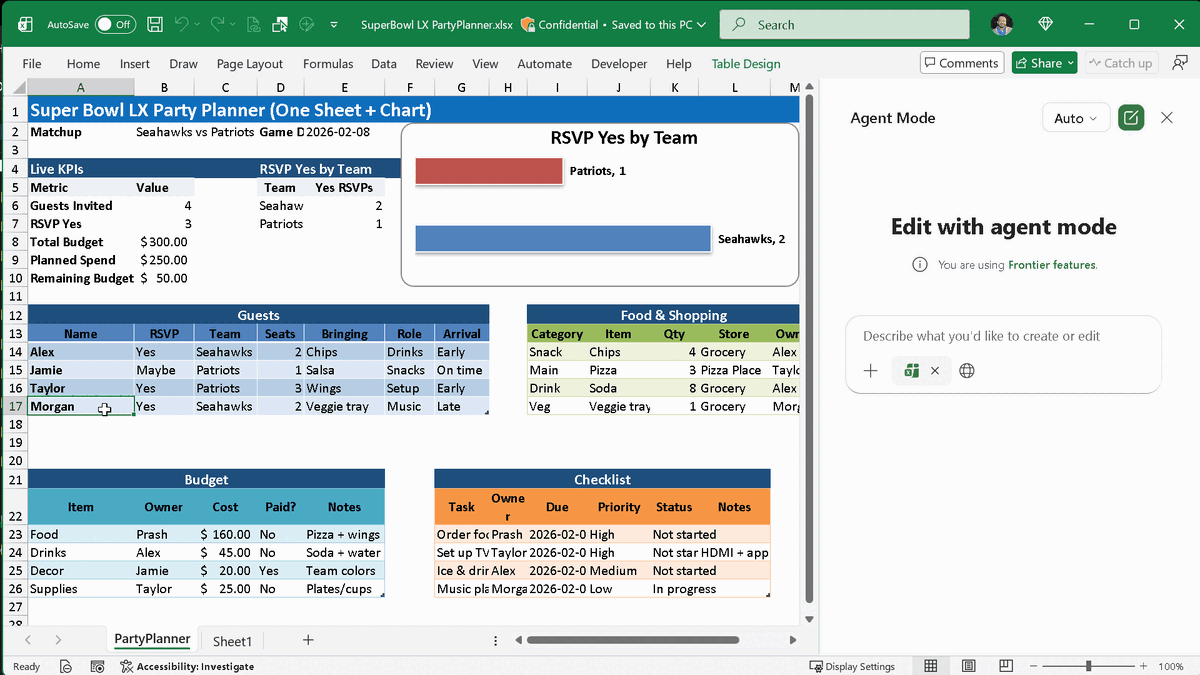Open the Confidential sensitivity label dropdown

point(559,23)
